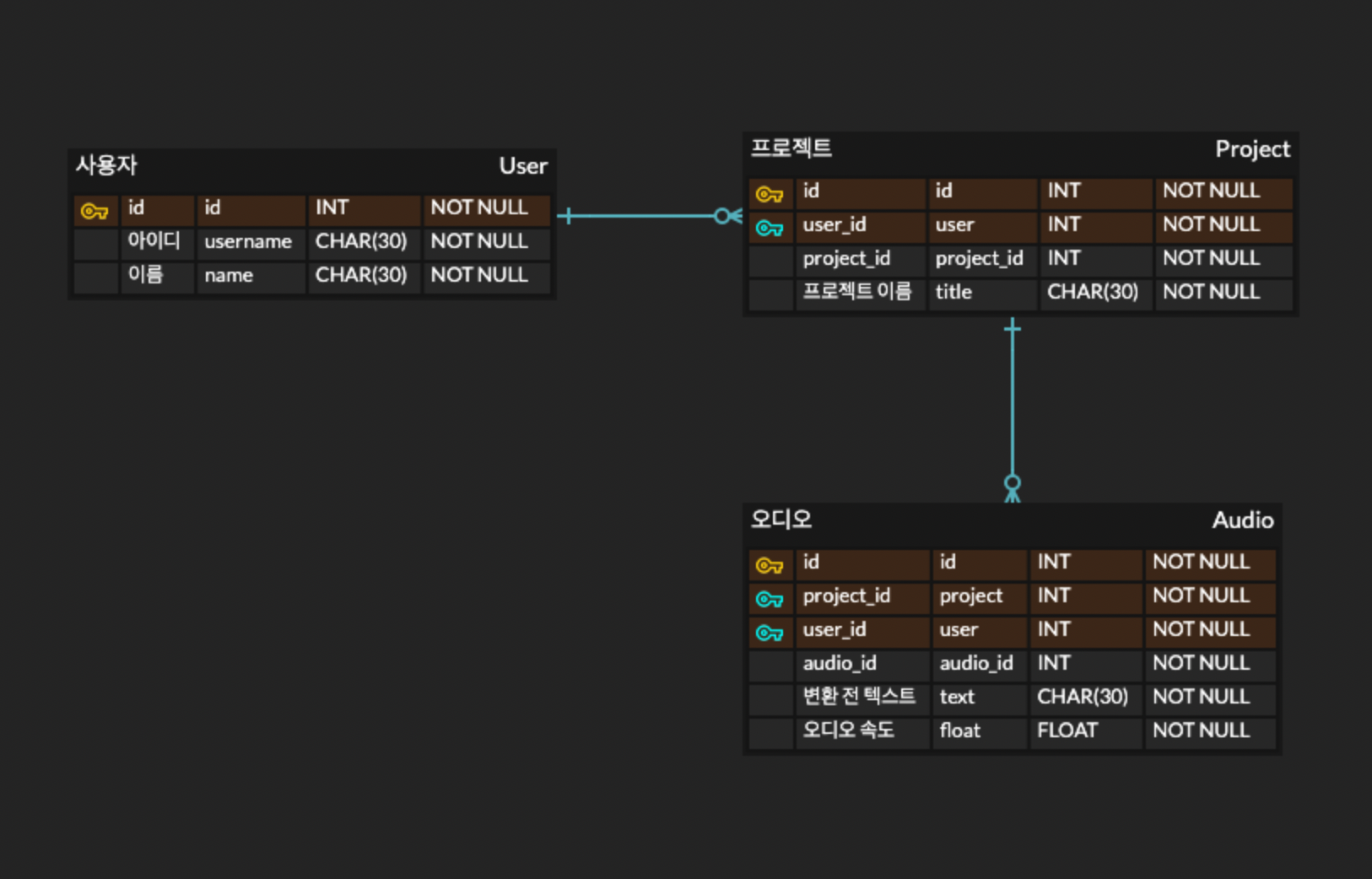
Task: Select the Project table title '프로젝트'
Action: click(x=791, y=148)
